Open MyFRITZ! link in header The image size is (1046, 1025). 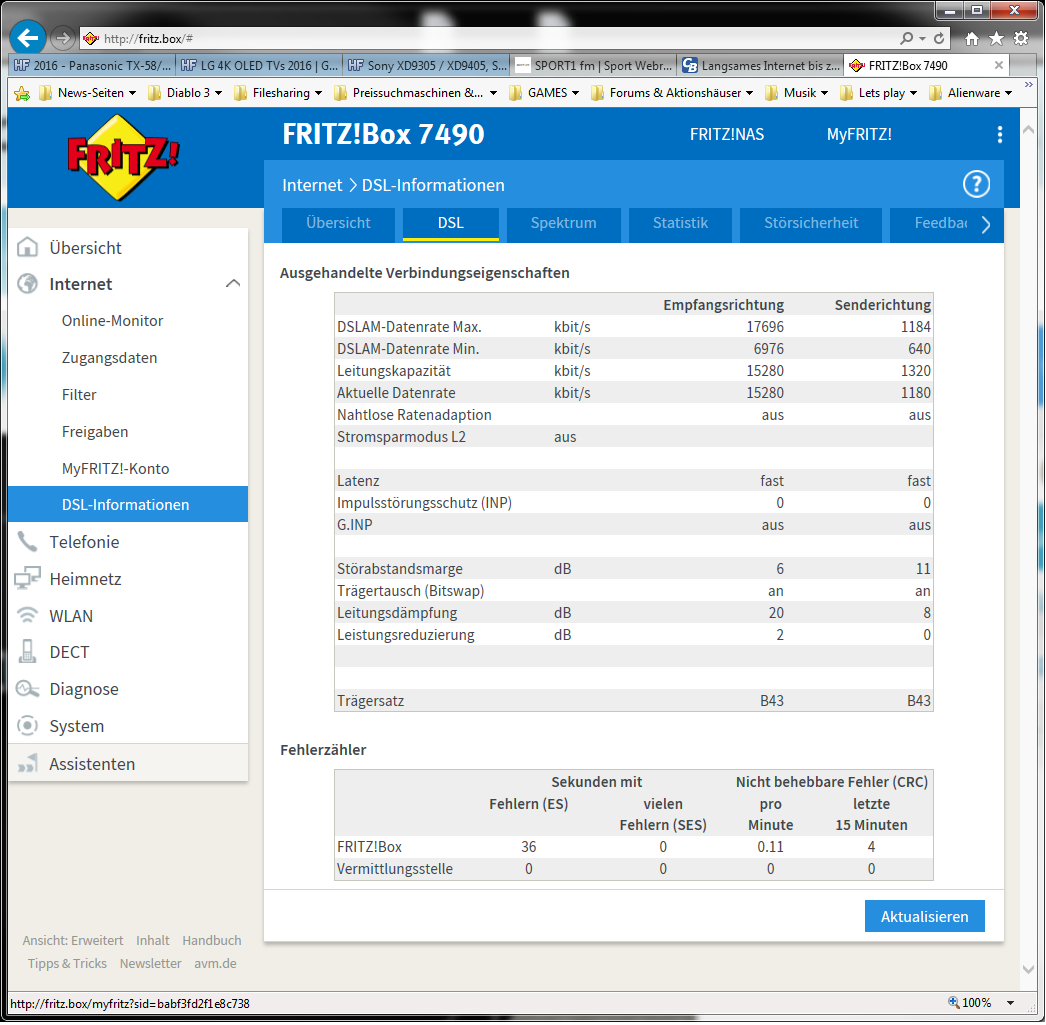point(859,135)
